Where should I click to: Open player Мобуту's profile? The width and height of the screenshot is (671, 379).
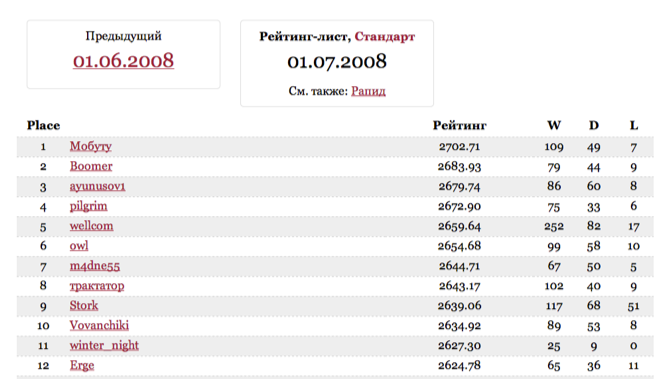[x=91, y=146]
